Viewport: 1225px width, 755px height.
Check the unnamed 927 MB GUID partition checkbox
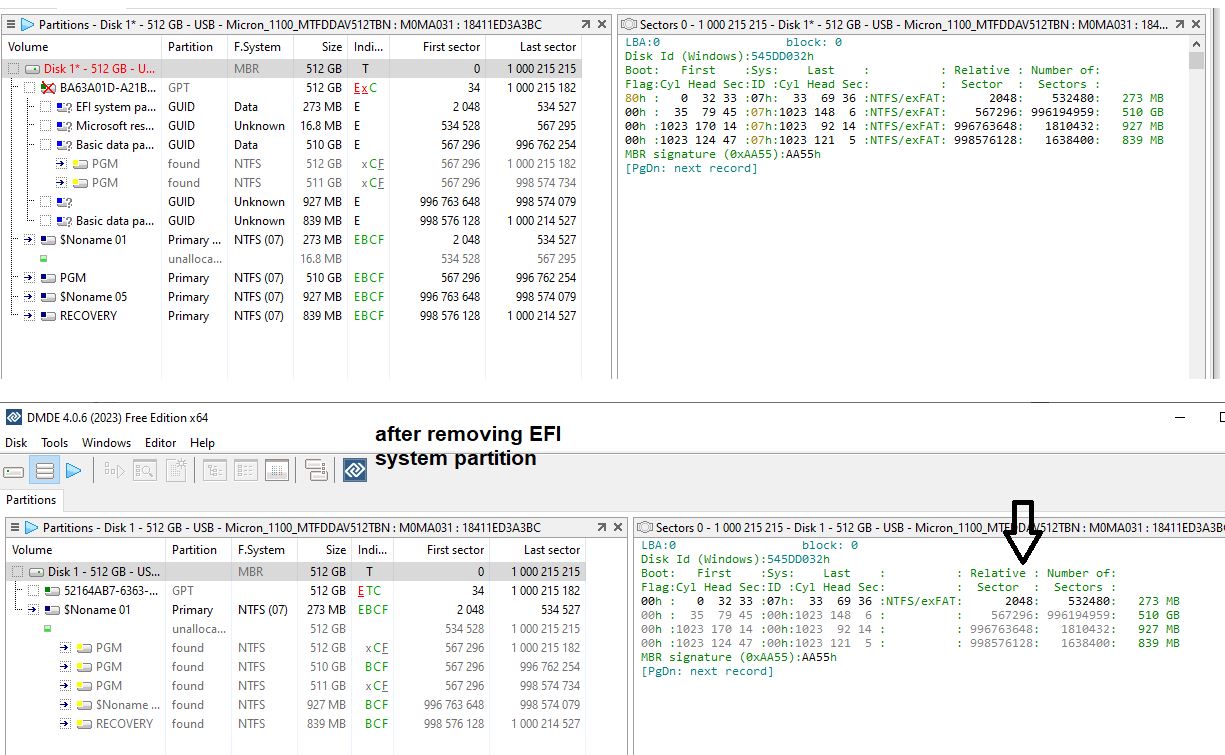tap(46, 202)
